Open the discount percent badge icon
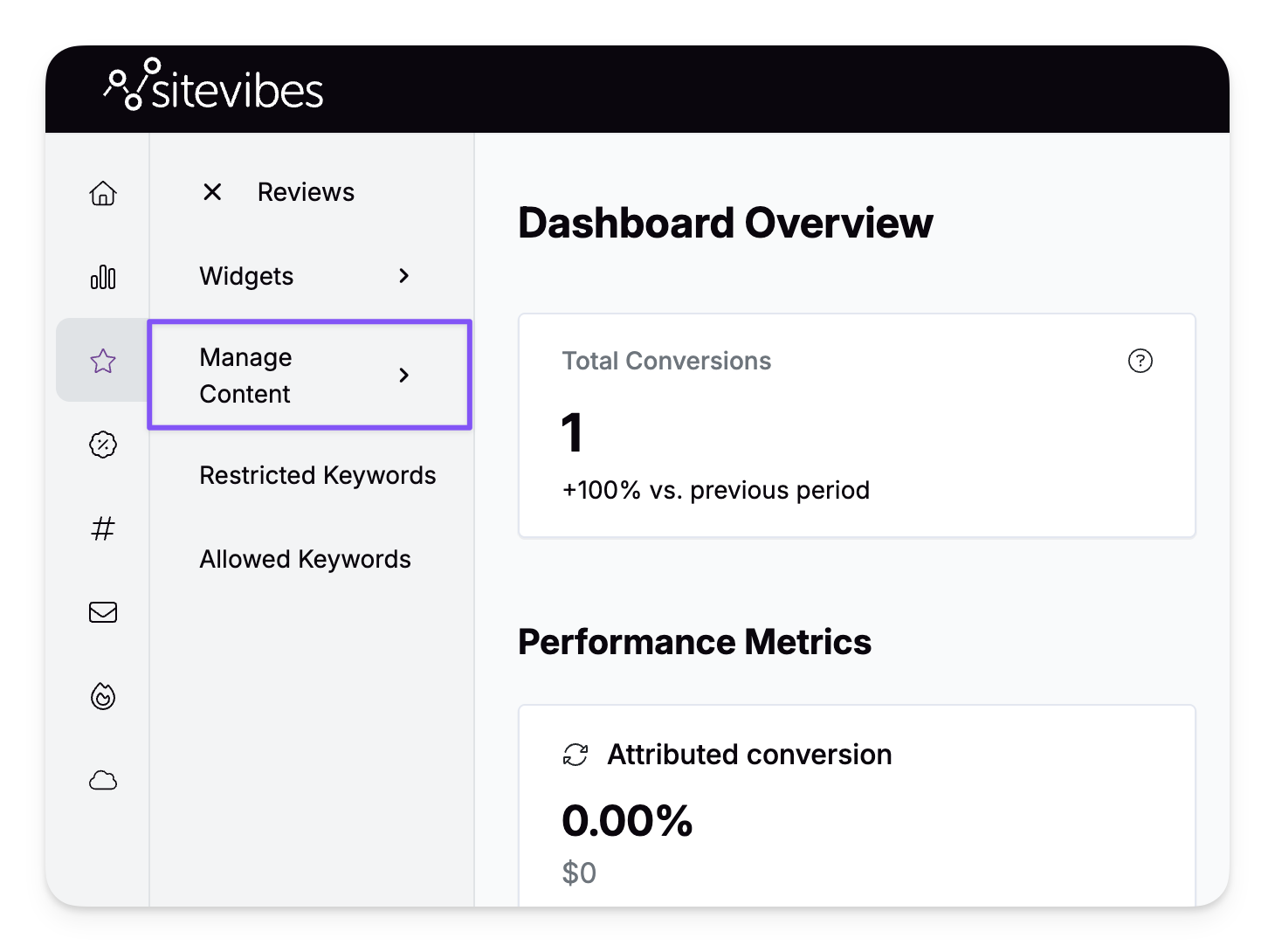1275x952 pixels. (103, 445)
